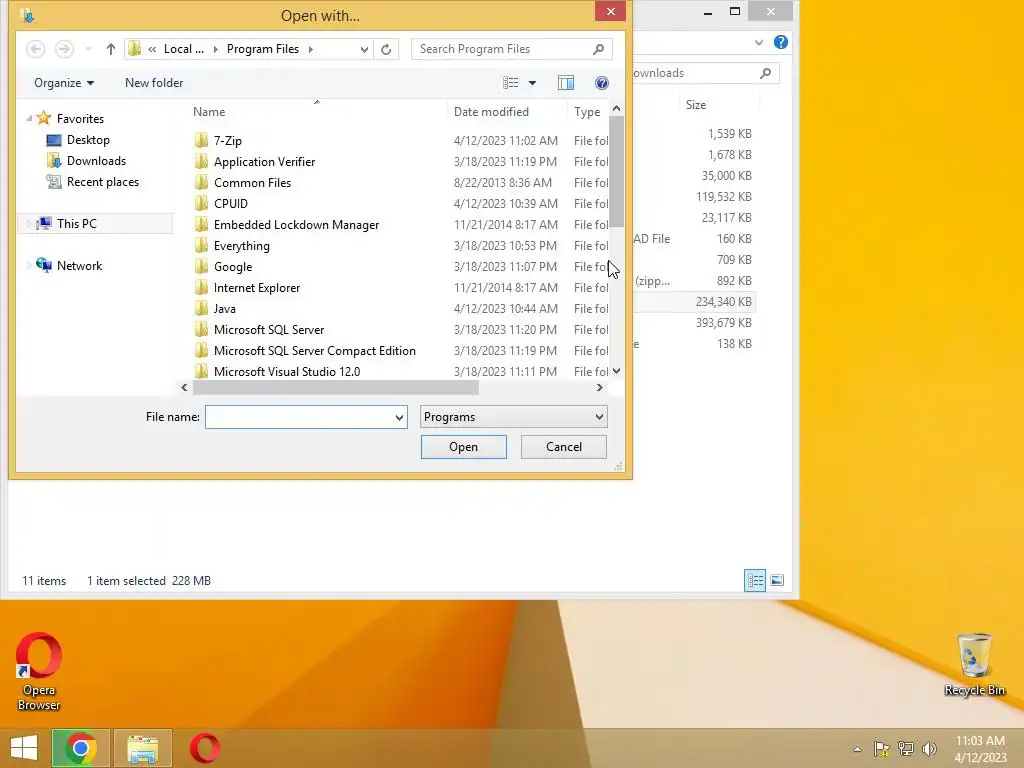Change view using the view icon
This screenshot has width=1024, height=768.
coord(511,83)
